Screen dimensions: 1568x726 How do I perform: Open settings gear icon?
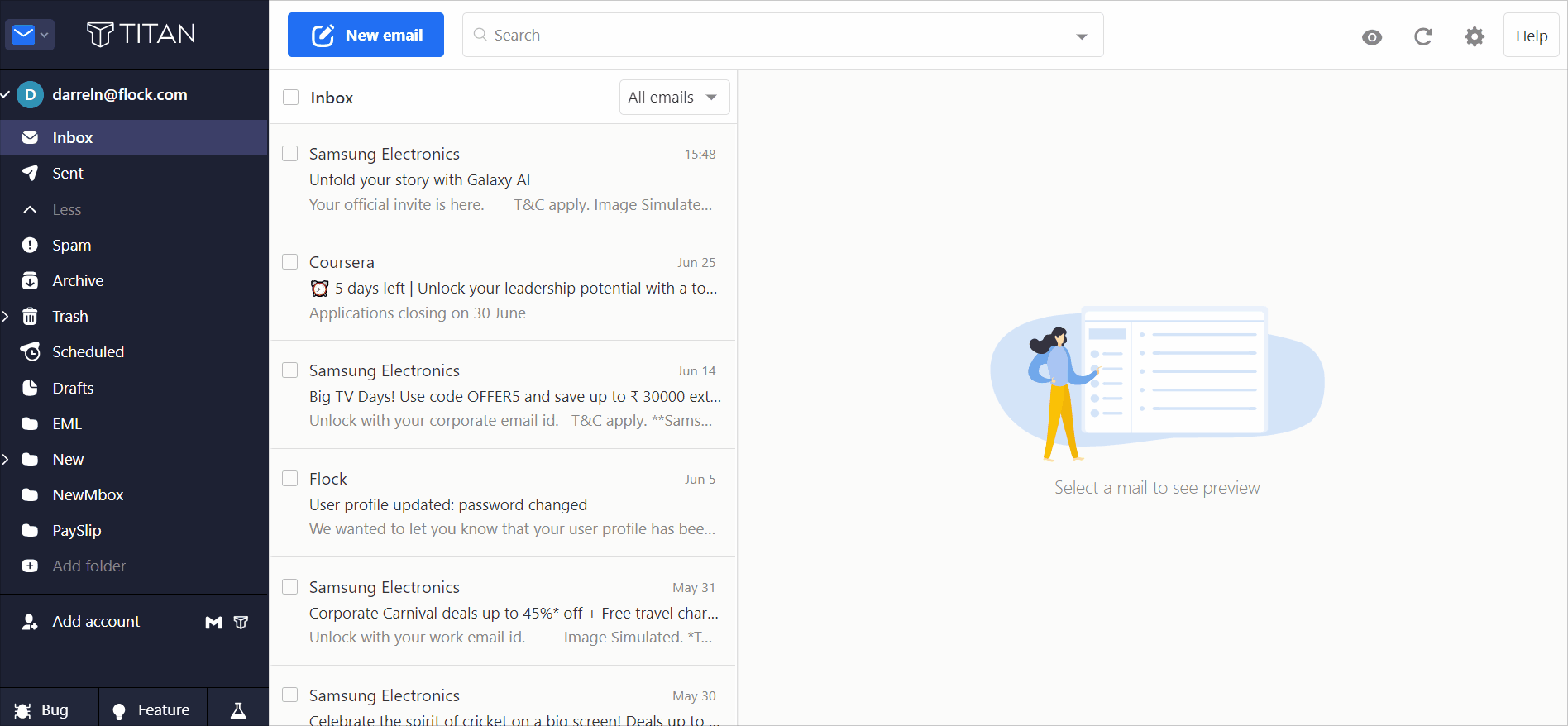[1474, 36]
